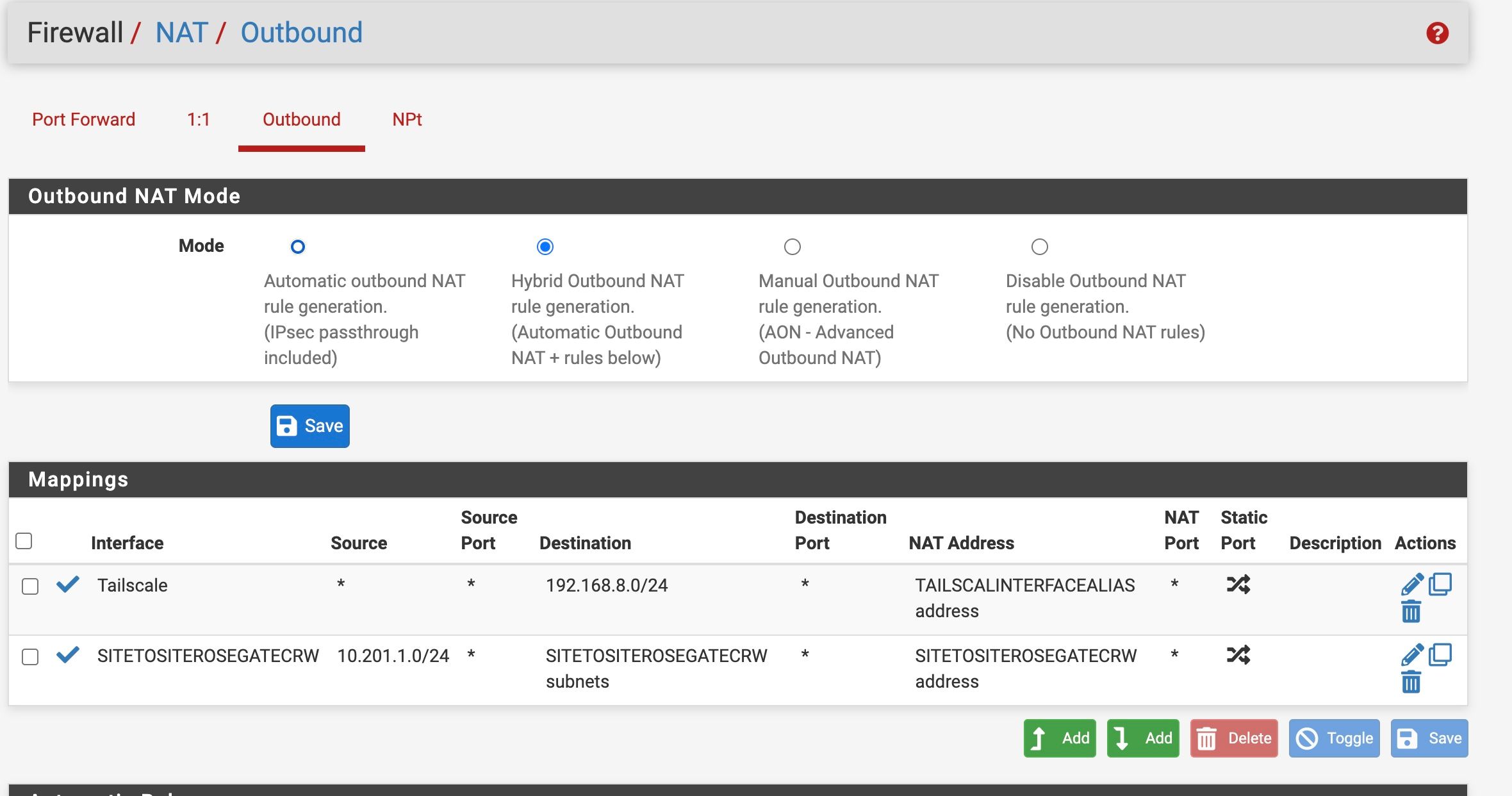Check the Tailscale mapping row checkbox
Viewport: 1512px width, 796px height.
click(30, 586)
